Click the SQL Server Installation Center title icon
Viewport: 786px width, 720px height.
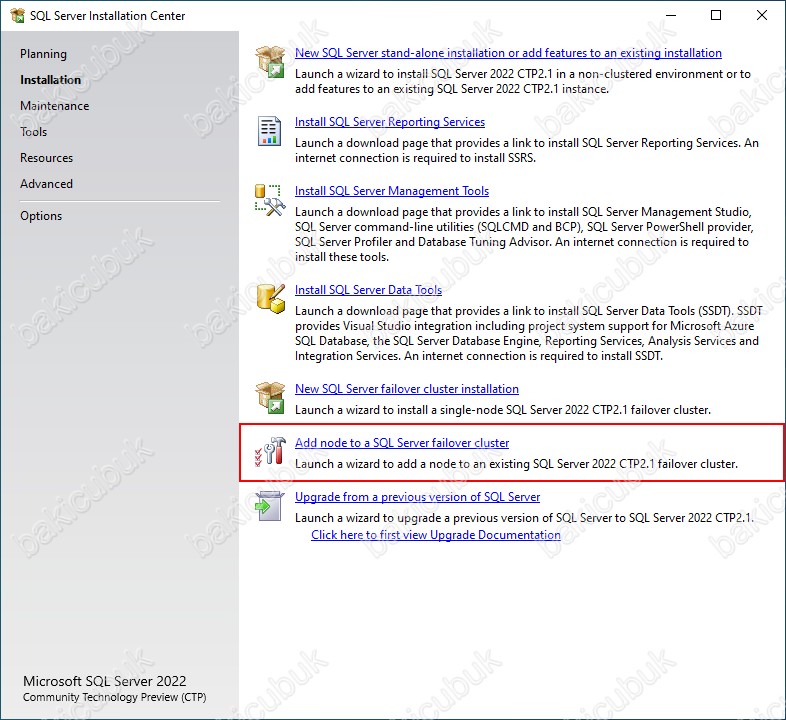18,16
